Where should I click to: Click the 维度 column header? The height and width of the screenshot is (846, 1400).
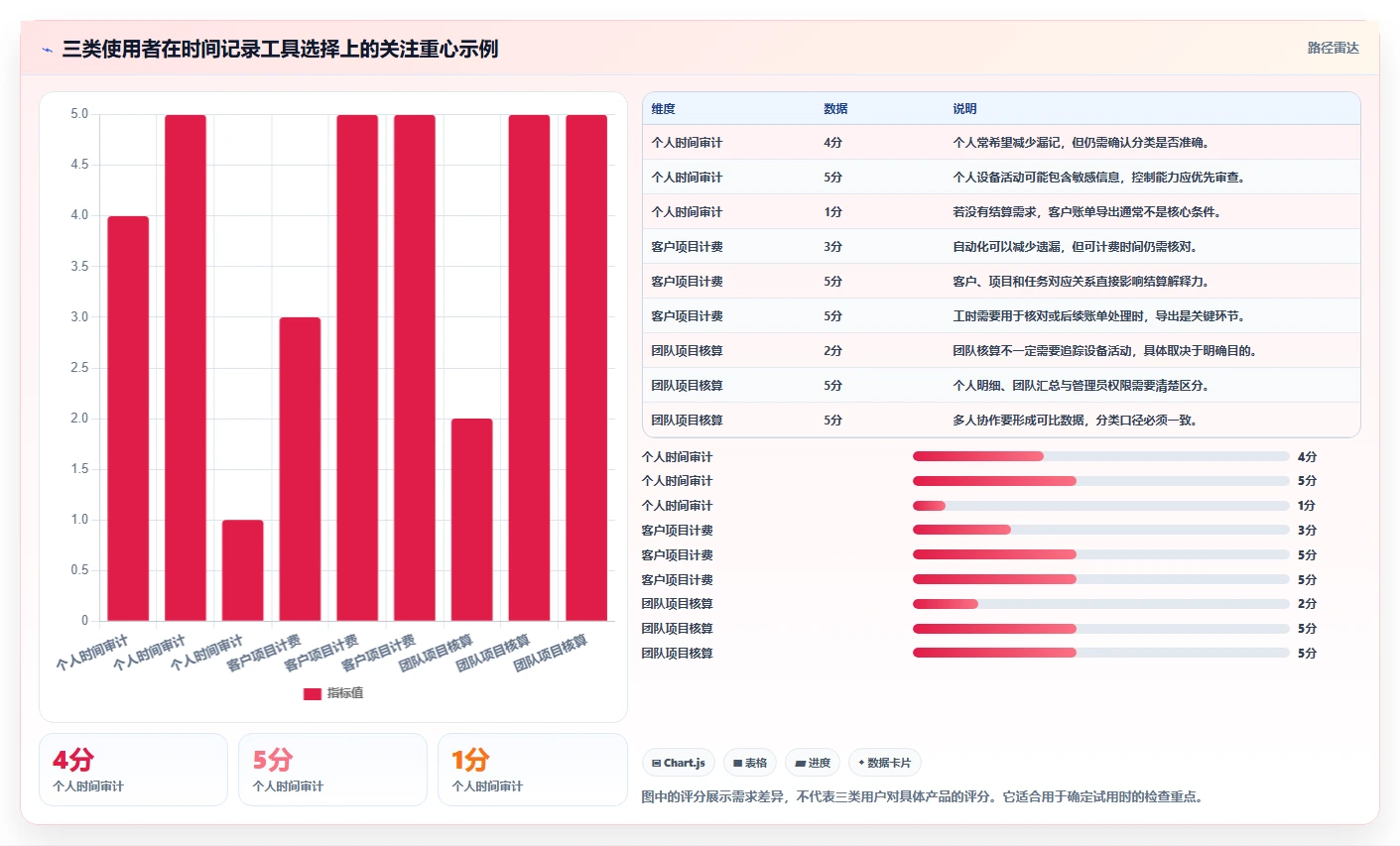point(664,109)
